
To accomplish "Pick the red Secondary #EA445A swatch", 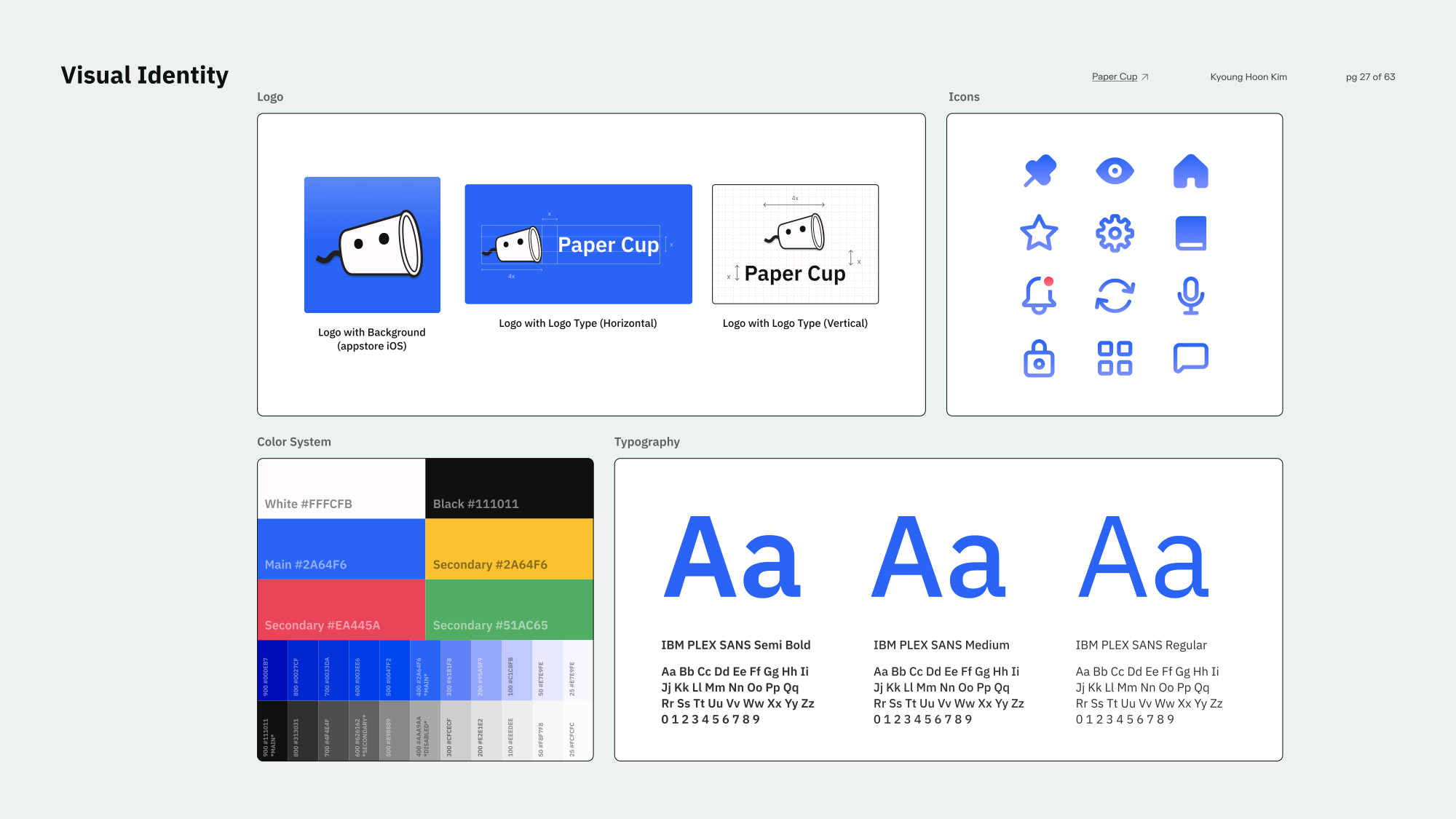I will click(x=341, y=609).
